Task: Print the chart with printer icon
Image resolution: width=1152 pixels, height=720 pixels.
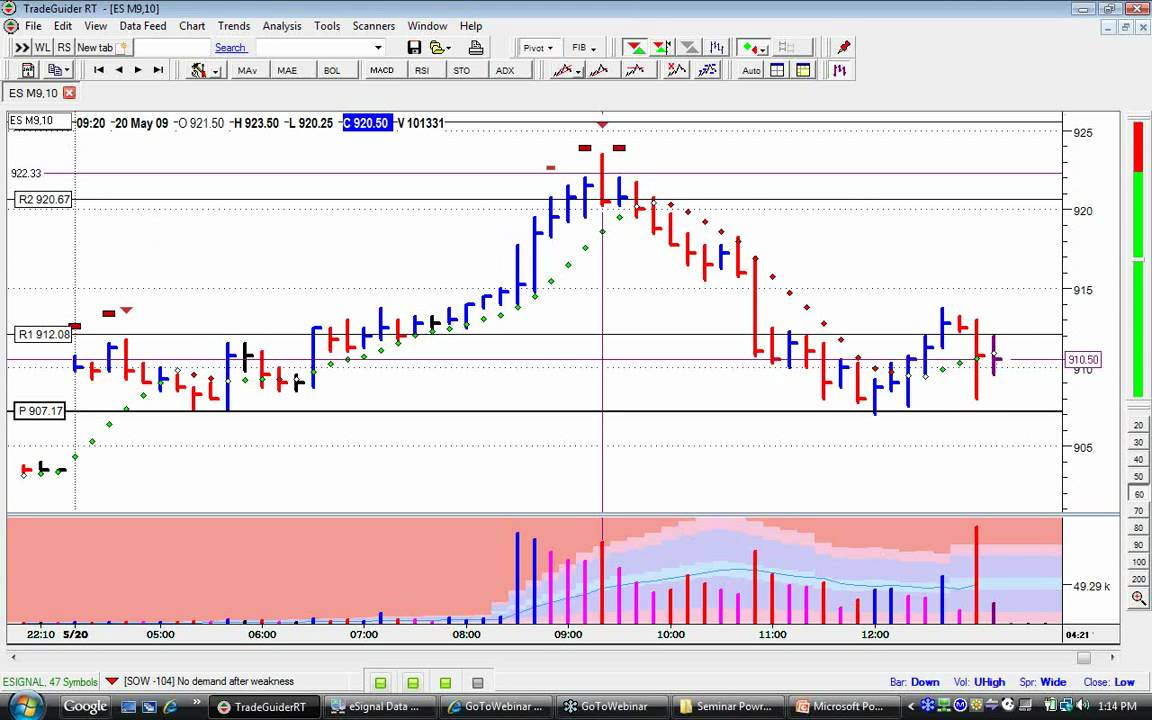Action: [x=476, y=48]
